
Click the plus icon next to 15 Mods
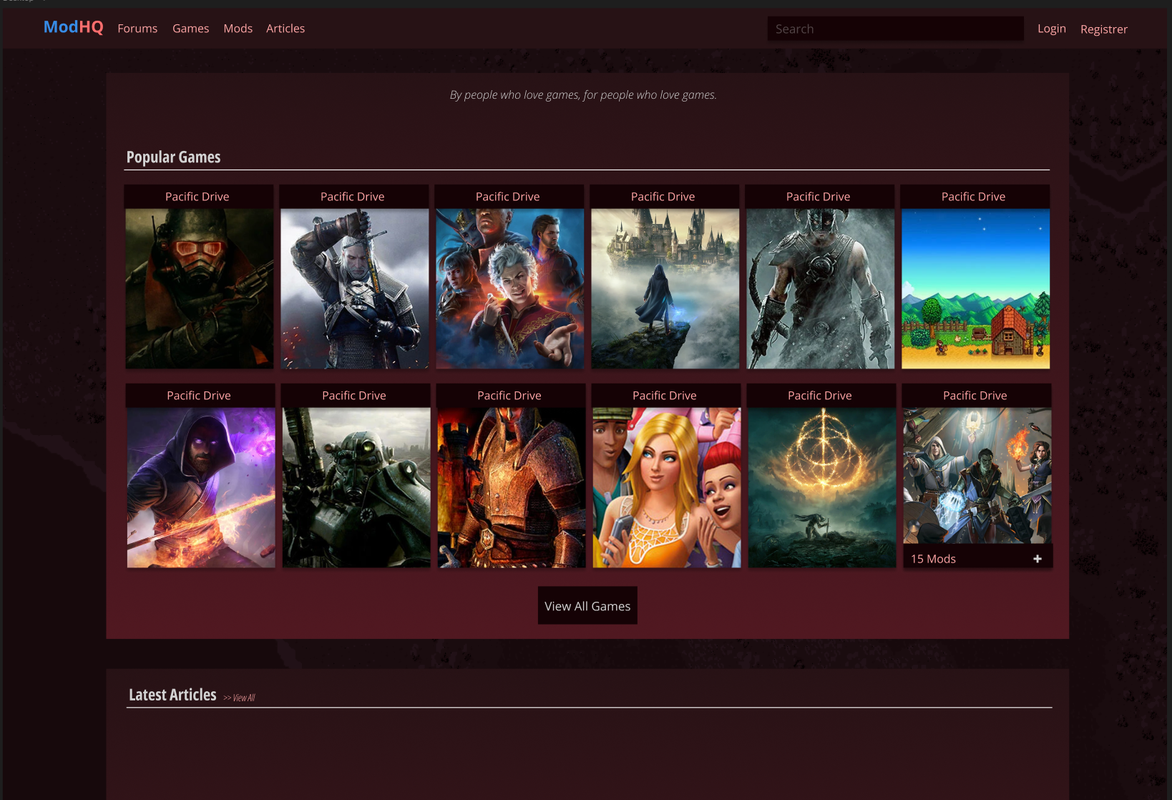coord(1037,559)
